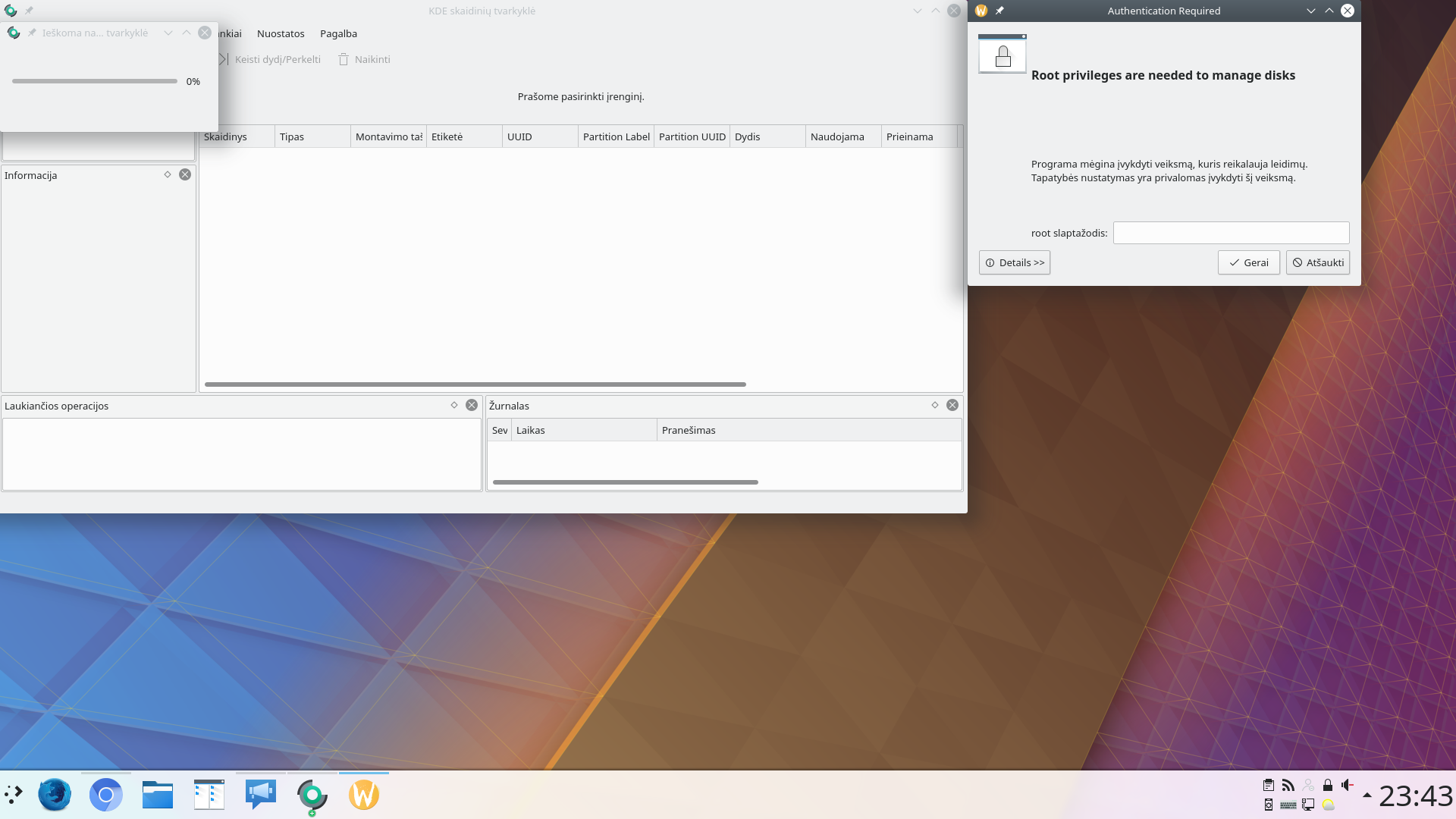This screenshot has width=1456, height=819.
Task: Click the lock image in authentication dialog
Action: (x=1003, y=54)
